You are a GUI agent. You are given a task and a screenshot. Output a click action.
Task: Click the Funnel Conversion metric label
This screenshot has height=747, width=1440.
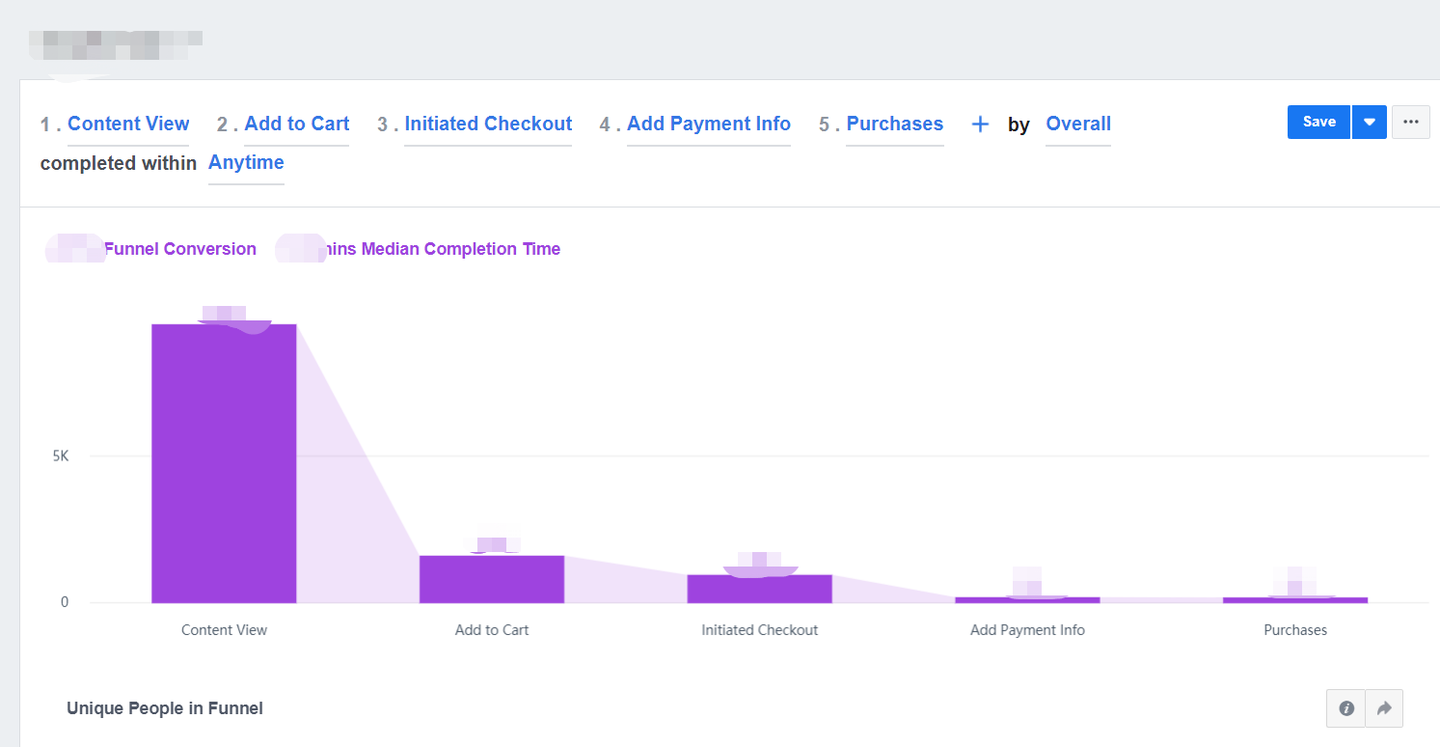(180, 249)
